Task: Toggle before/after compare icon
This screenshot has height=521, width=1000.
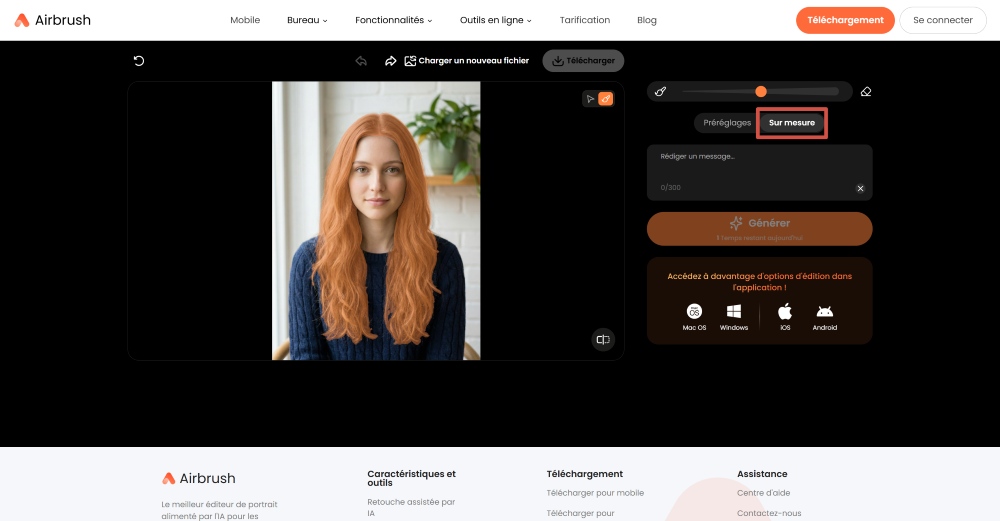Action: [603, 339]
